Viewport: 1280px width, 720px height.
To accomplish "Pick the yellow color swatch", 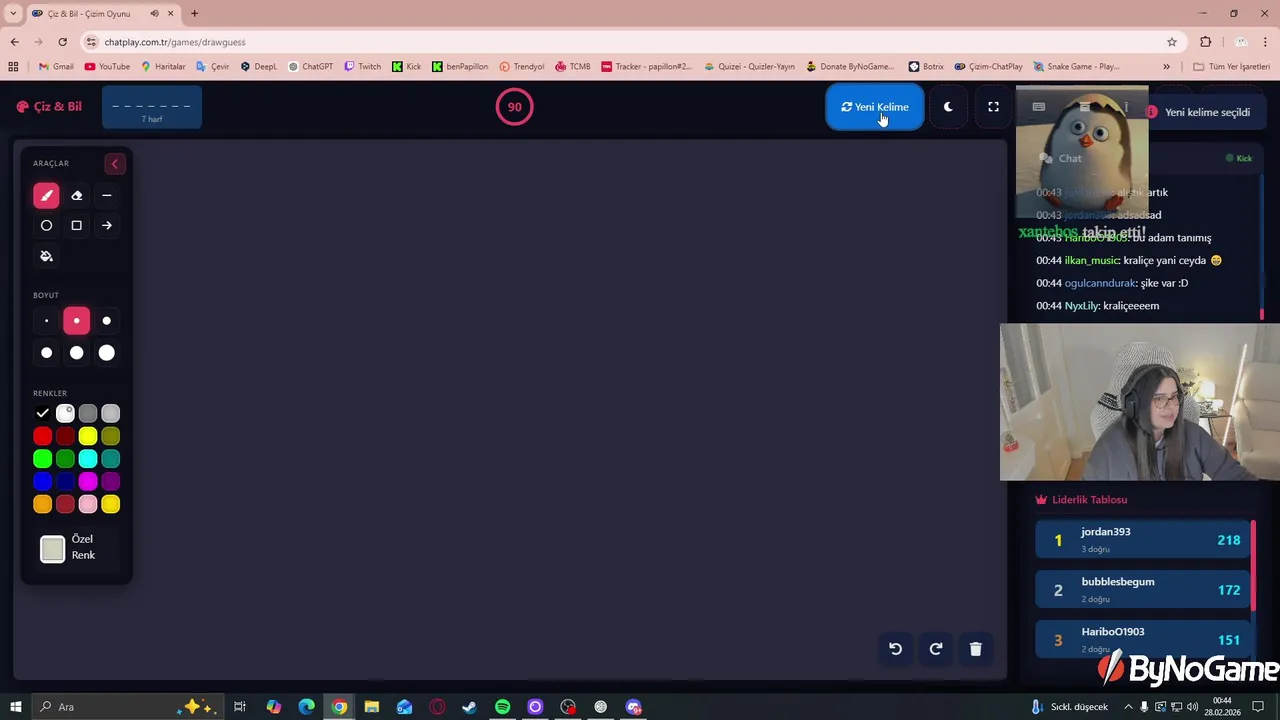I will [x=88, y=436].
